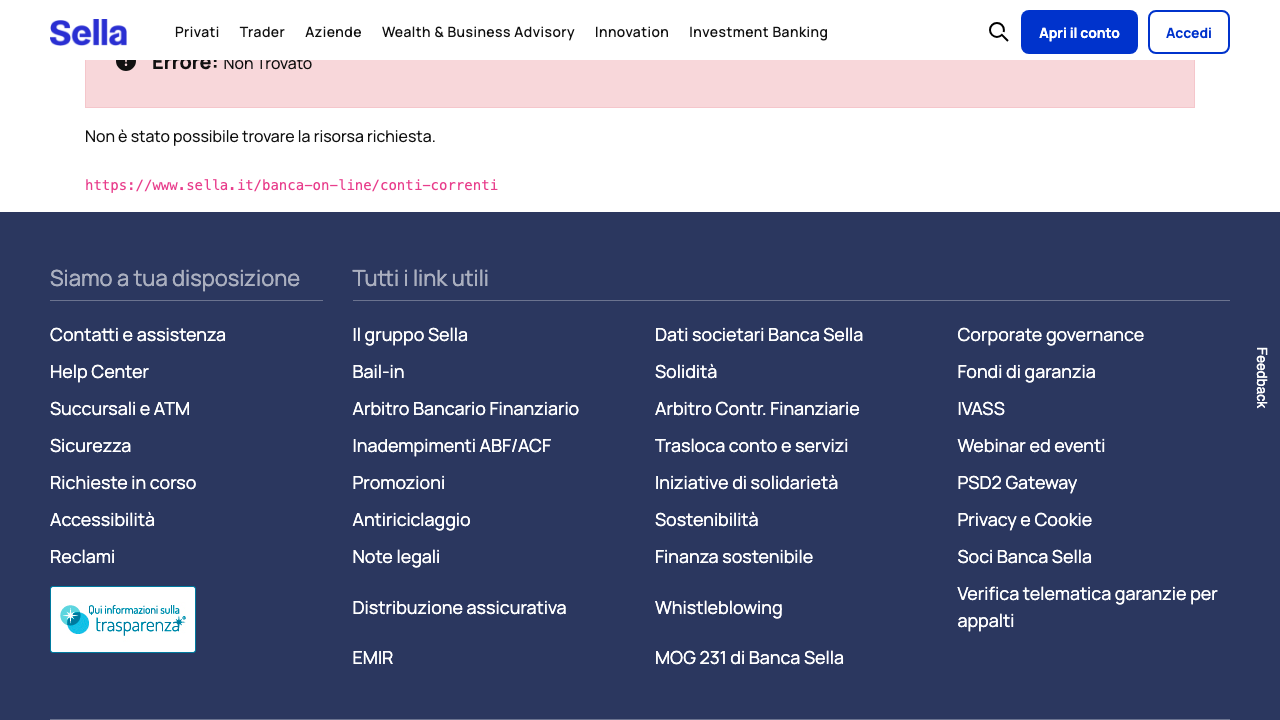The width and height of the screenshot is (1280, 720).
Task: Open the Promozioni link
Action: [x=398, y=482]
